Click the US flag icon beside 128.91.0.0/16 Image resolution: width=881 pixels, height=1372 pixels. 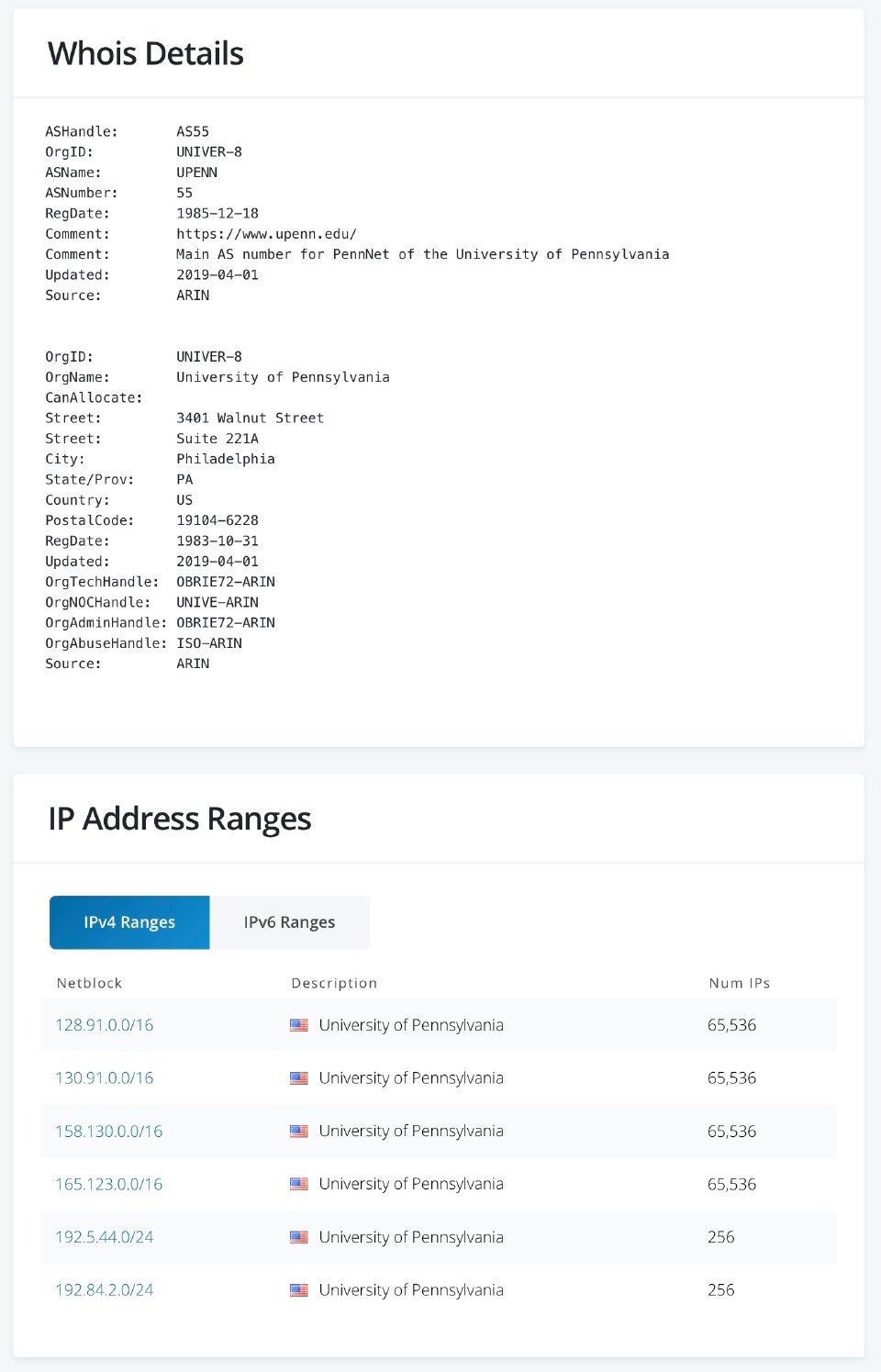click(299, 1025)
